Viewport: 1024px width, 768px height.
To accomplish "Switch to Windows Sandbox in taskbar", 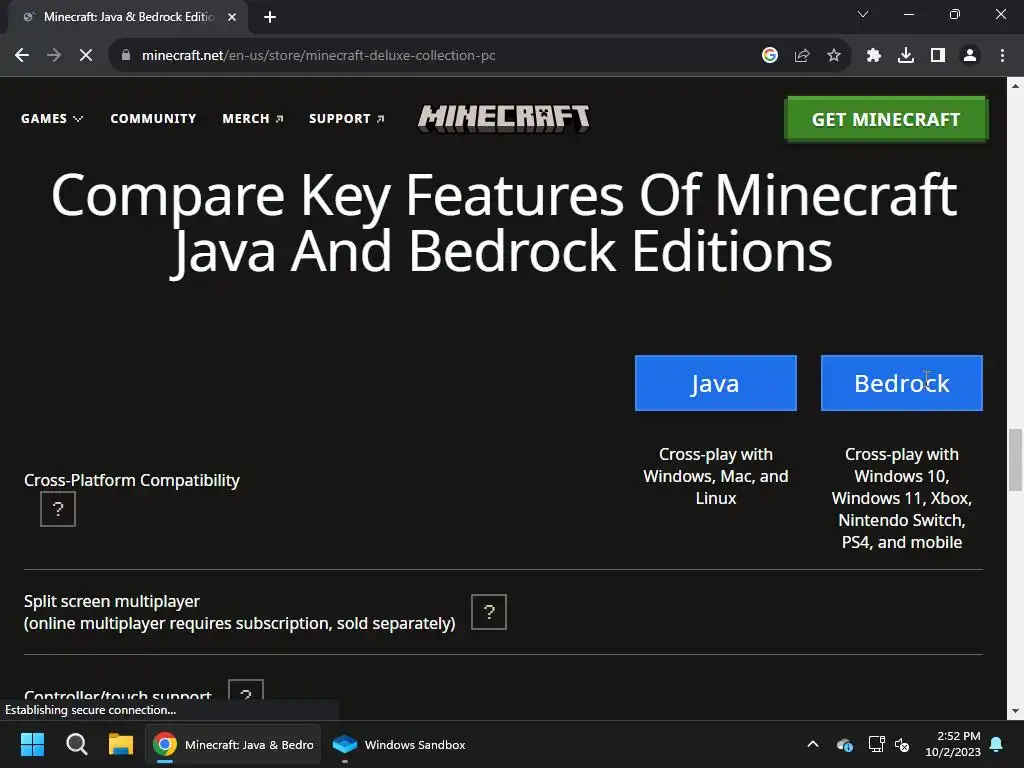I will pos(400,744).
